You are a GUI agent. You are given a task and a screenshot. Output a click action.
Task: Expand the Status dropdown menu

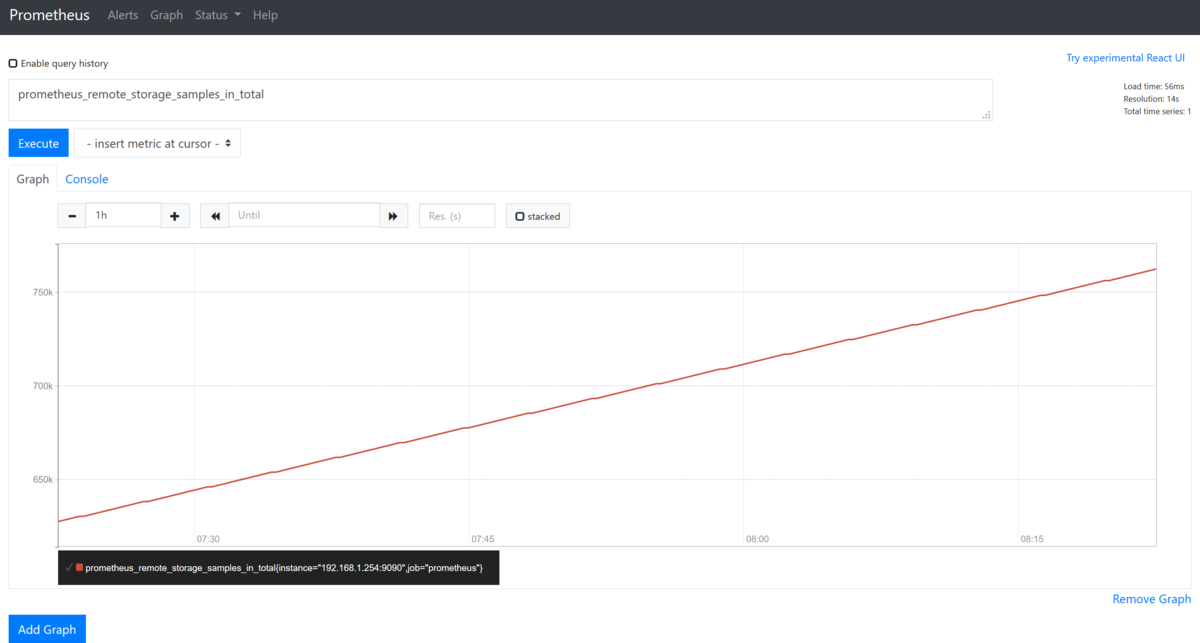tap(218, 15)
